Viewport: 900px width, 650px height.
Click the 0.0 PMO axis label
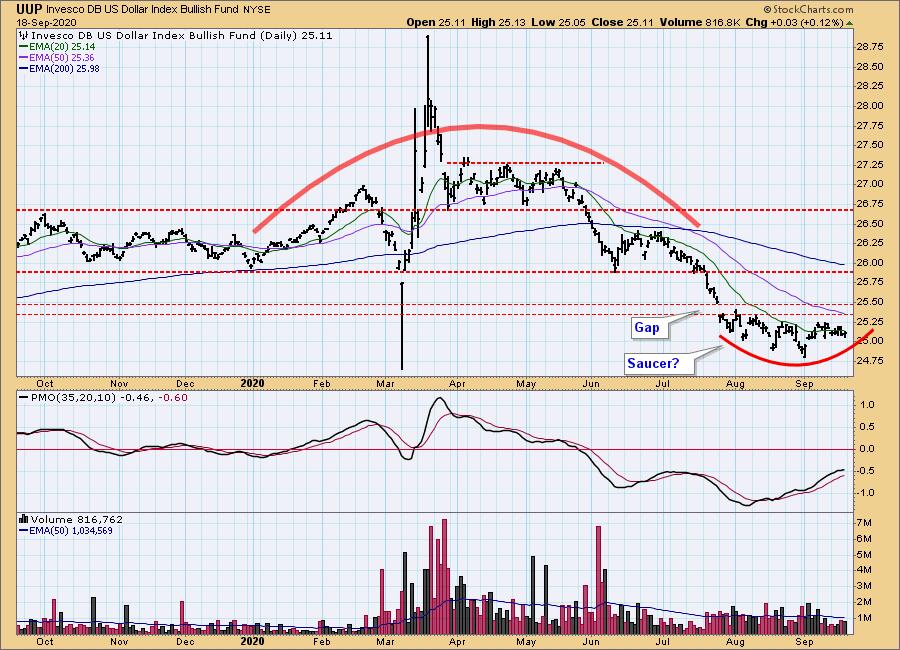[x=868, y=449]
